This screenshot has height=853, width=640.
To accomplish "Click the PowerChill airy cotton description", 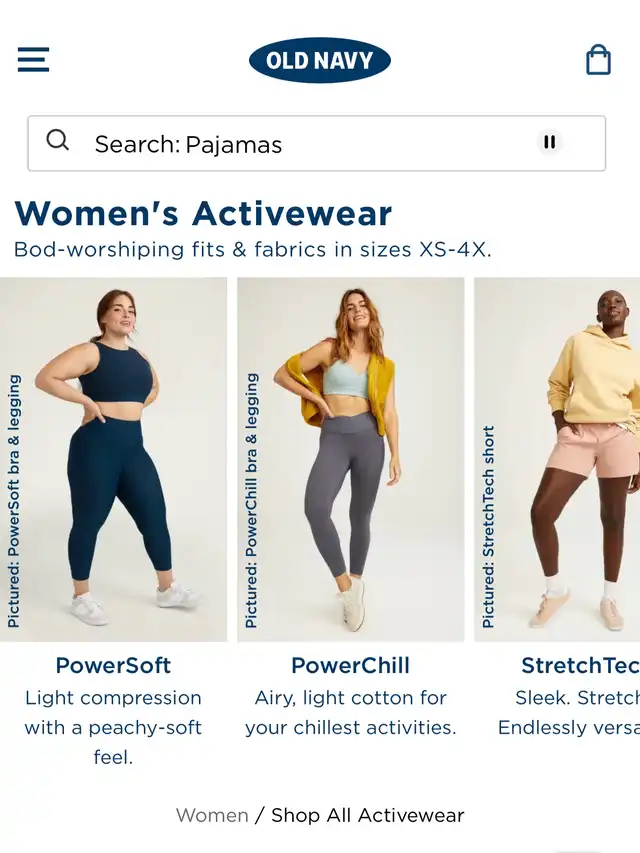I will [x=350, y=713].
